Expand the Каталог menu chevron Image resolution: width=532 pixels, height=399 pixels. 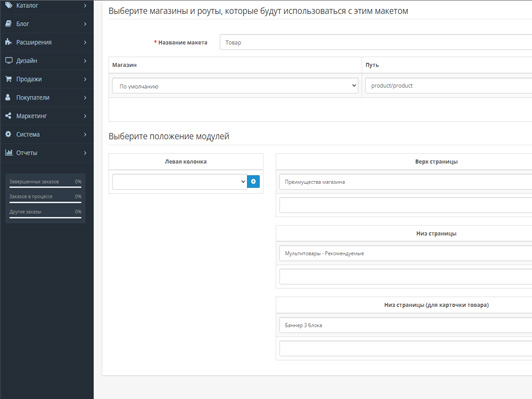pos(85,5)
